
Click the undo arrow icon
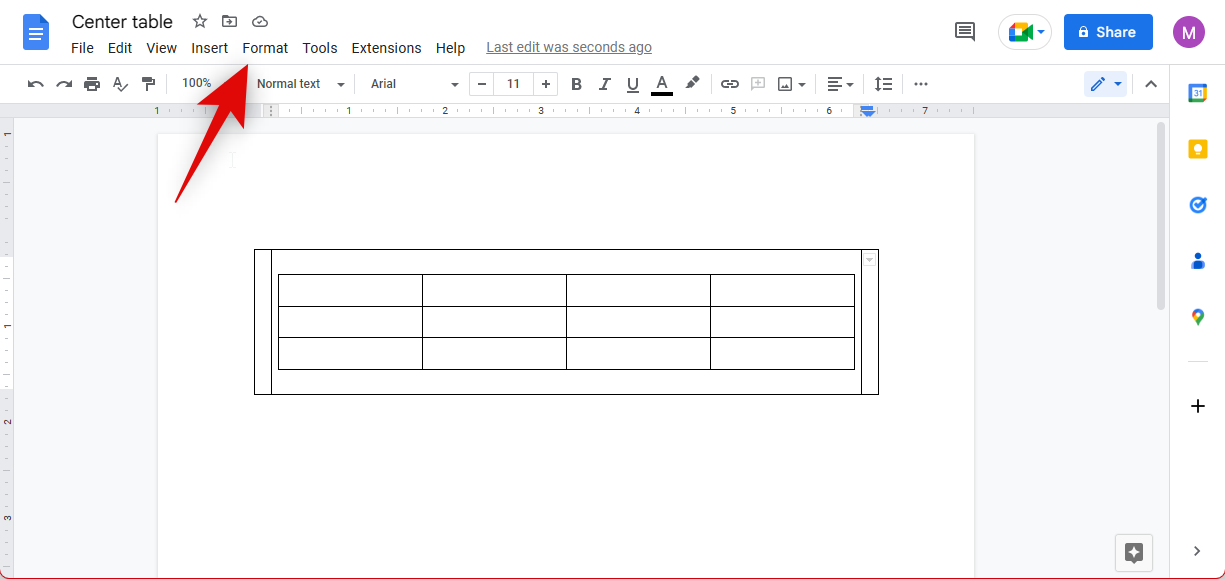(x=36, y=84)
